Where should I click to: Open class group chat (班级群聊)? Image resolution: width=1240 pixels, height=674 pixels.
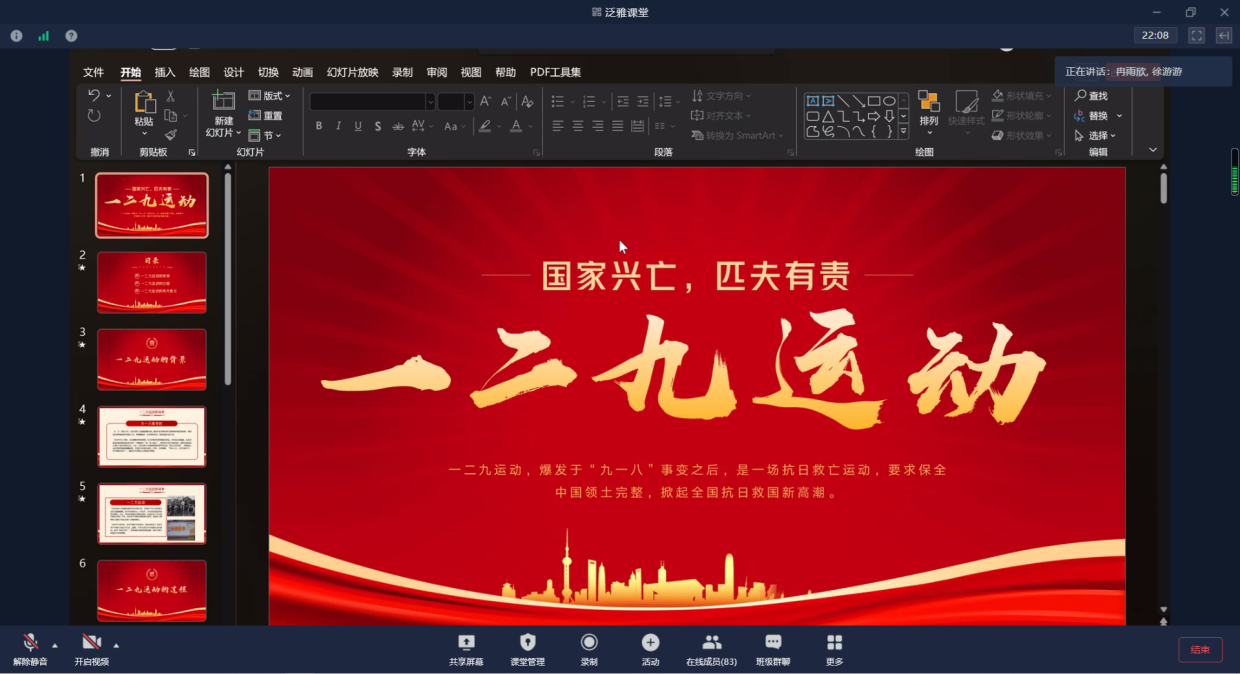click(773, 643)
